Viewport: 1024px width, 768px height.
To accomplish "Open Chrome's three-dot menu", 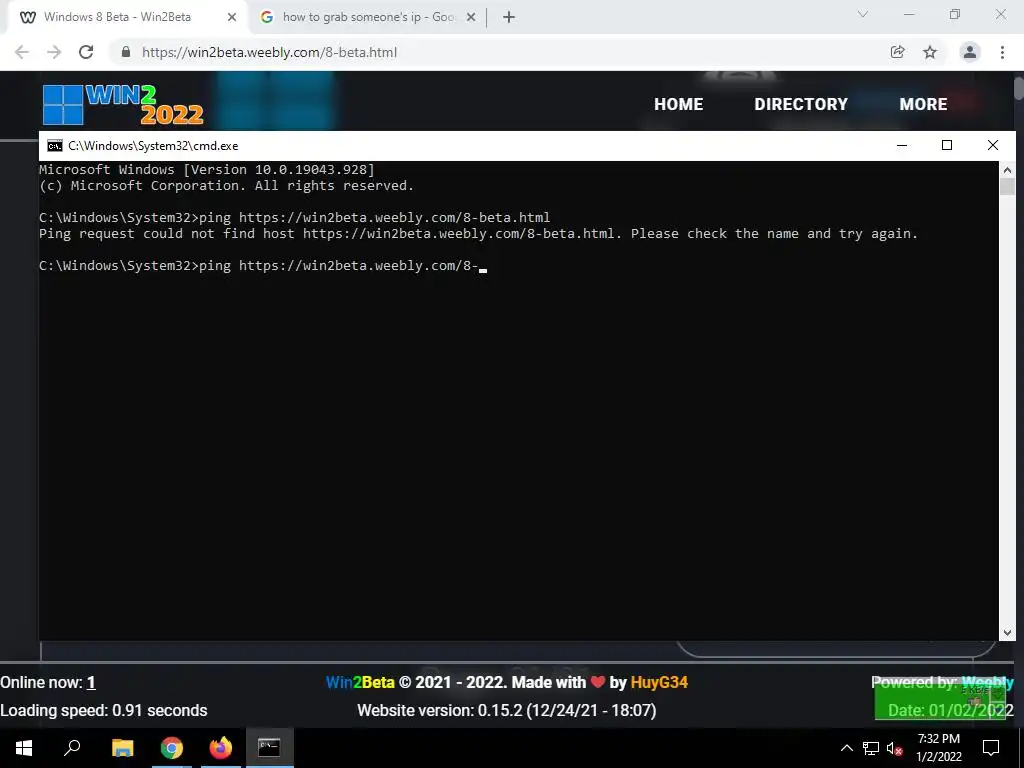I will (1002, 52).
